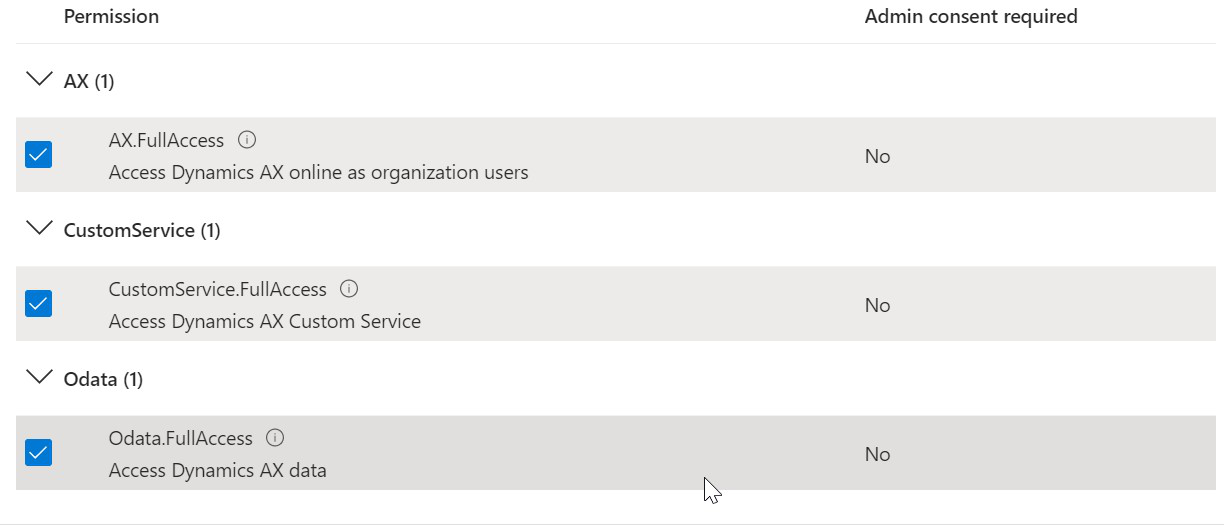Click the 'No' value in Odata.FullAccess row
1224x531 pixels.
877,454
